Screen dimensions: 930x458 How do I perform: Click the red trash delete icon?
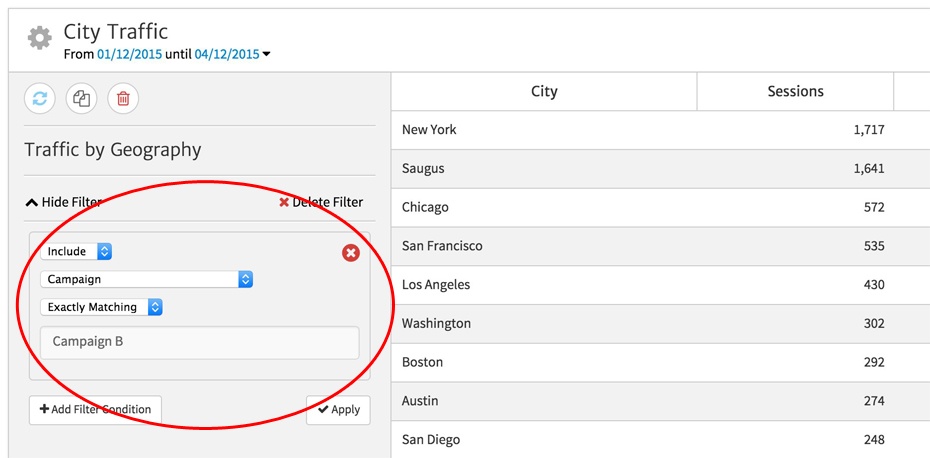[x=123, y=98]
